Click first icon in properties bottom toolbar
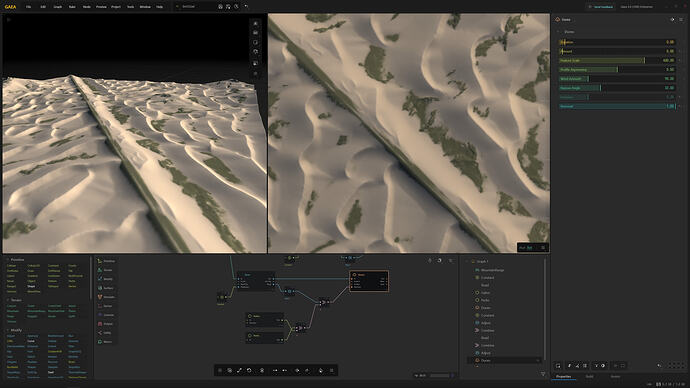Image resolution: width=690 pixels, height=388 pixels. pos(558,366)
